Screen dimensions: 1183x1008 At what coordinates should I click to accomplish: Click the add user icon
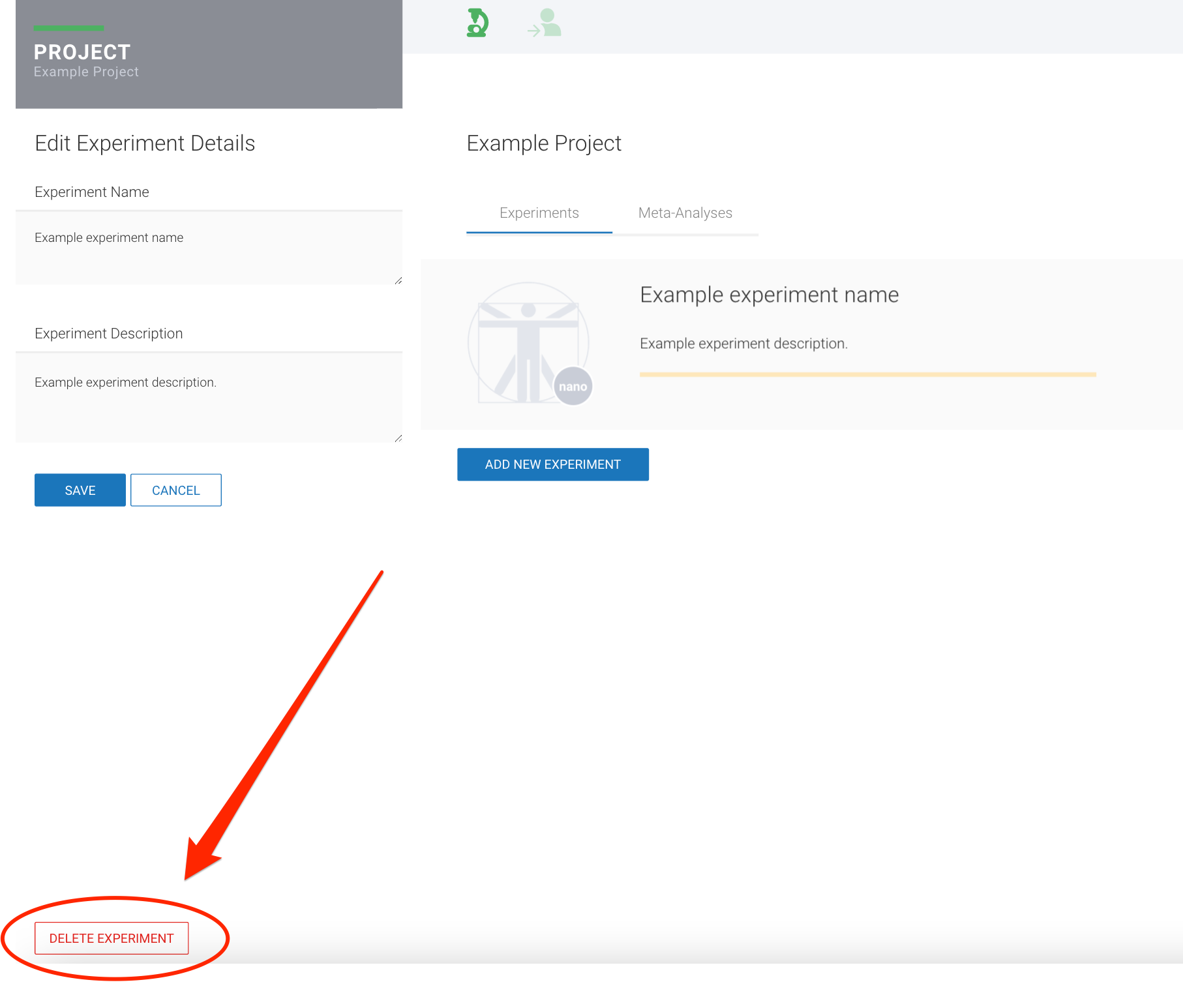(545, 23)
